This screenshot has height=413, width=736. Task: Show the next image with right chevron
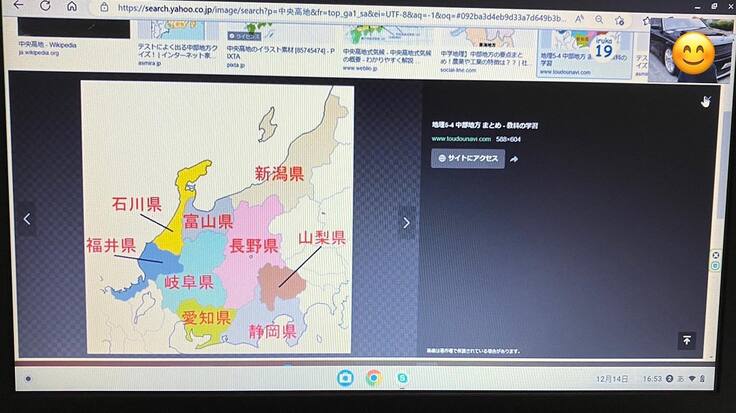coord(406,222)
